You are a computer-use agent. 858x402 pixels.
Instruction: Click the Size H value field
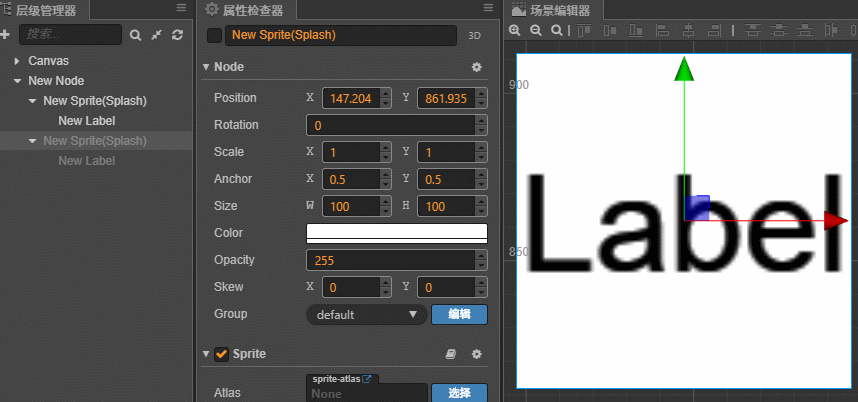pos(445,206)
